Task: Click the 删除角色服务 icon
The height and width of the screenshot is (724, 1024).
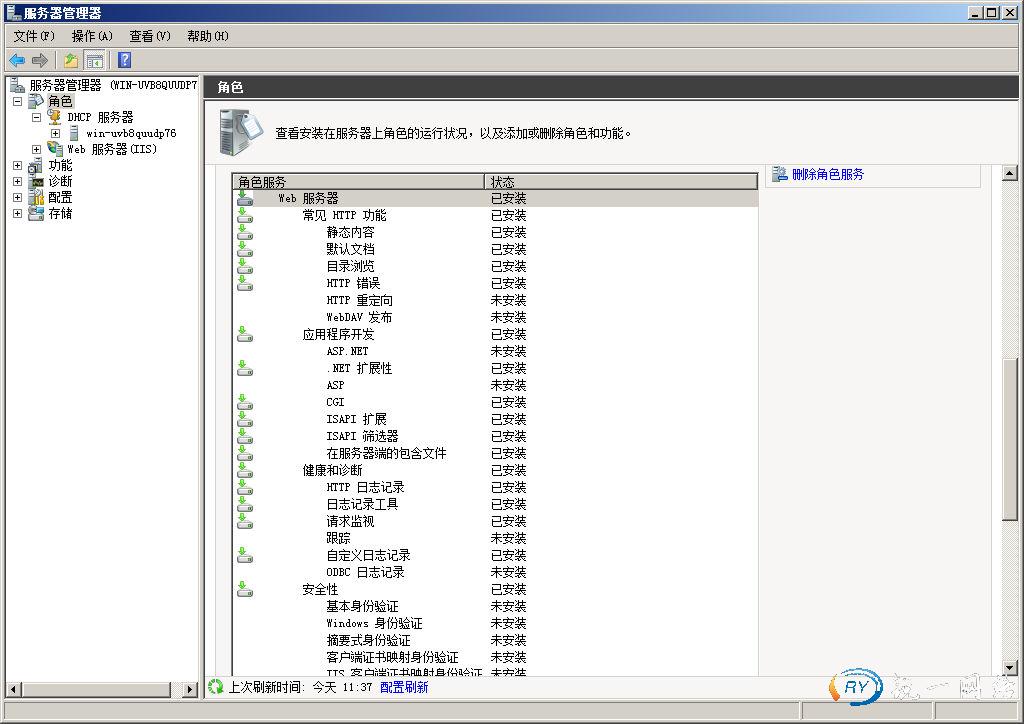Action: 779,174
